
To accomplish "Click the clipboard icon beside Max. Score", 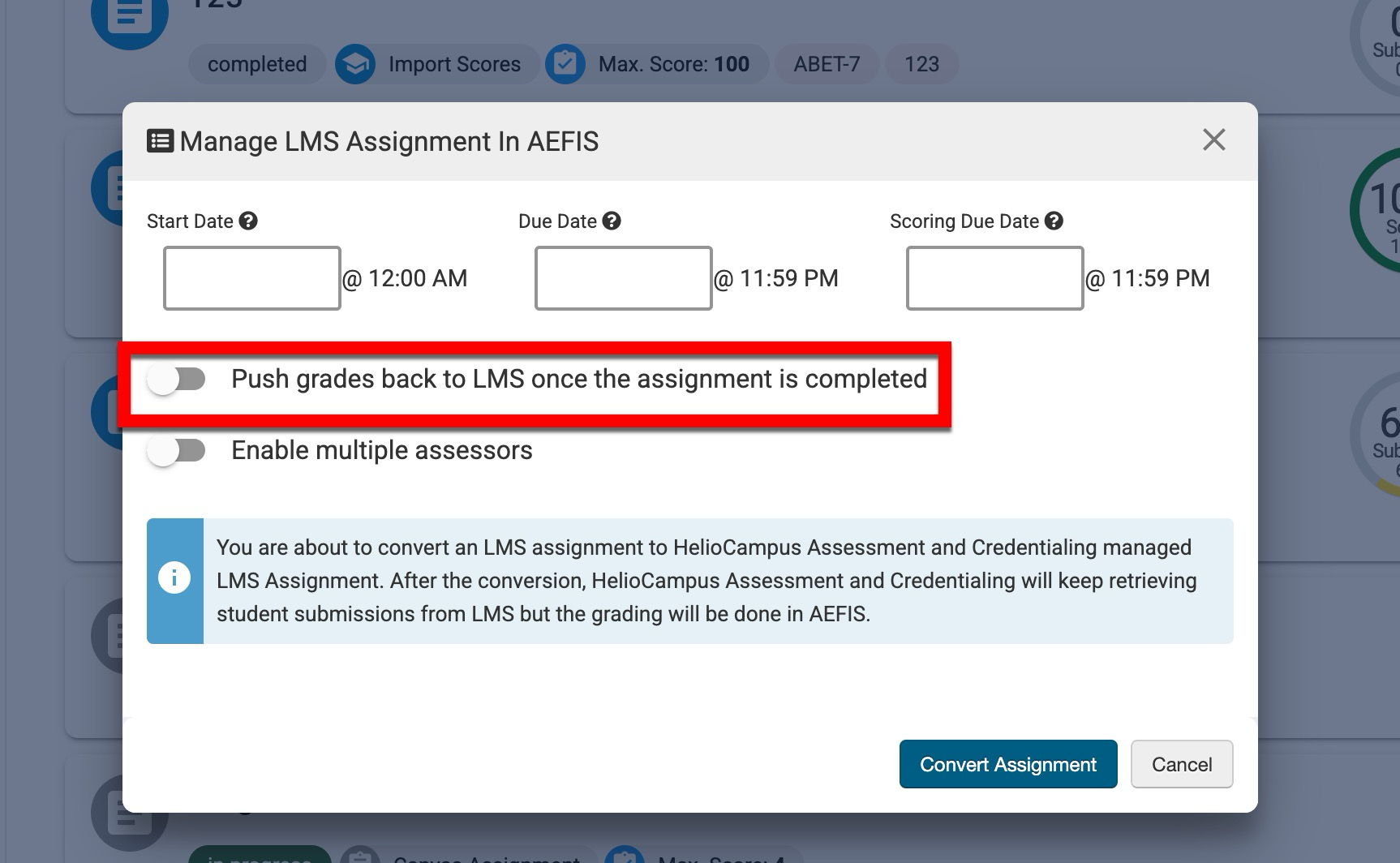I will (x=565, y=64).
